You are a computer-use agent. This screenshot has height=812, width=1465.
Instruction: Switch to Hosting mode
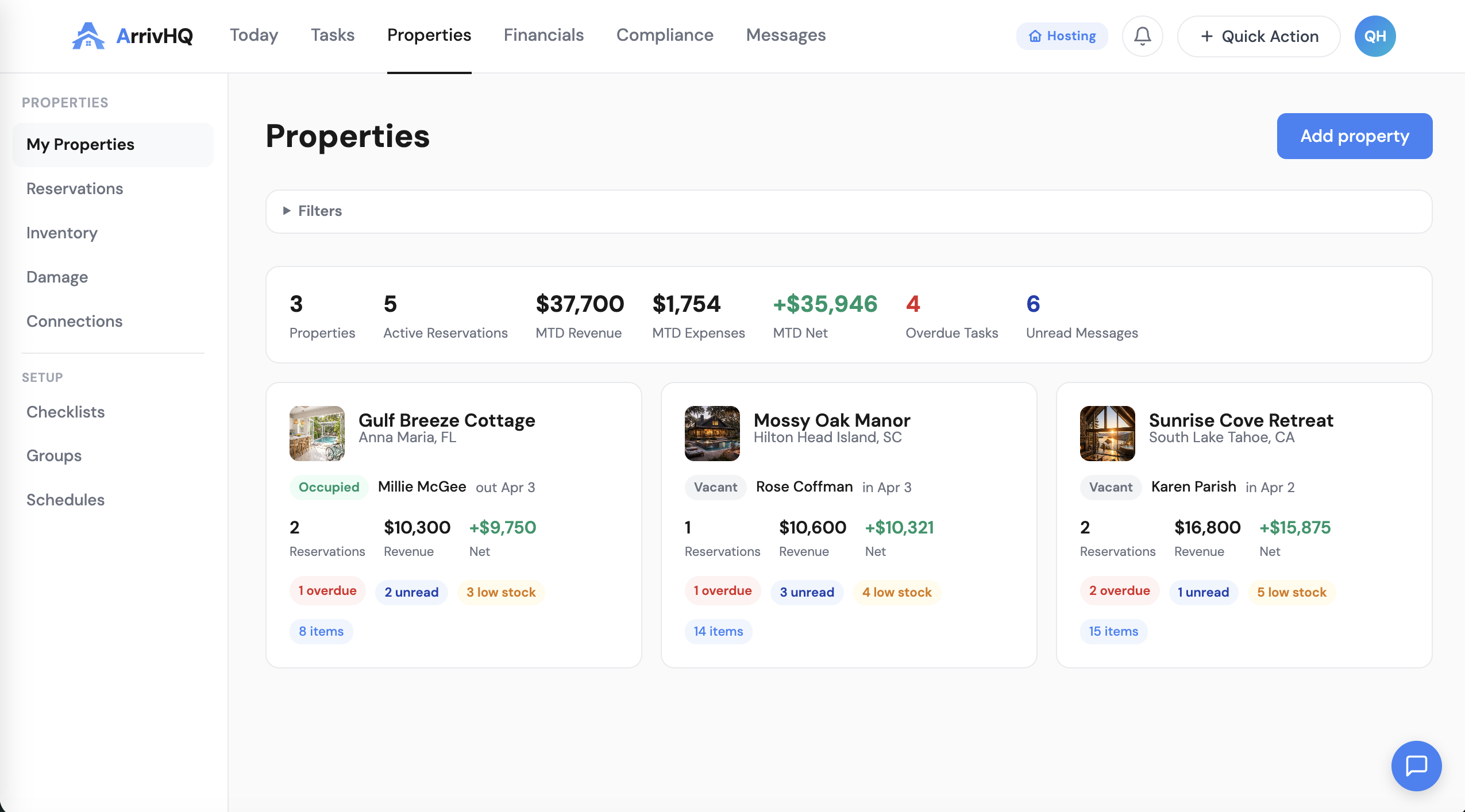[x=1062, y=36]
